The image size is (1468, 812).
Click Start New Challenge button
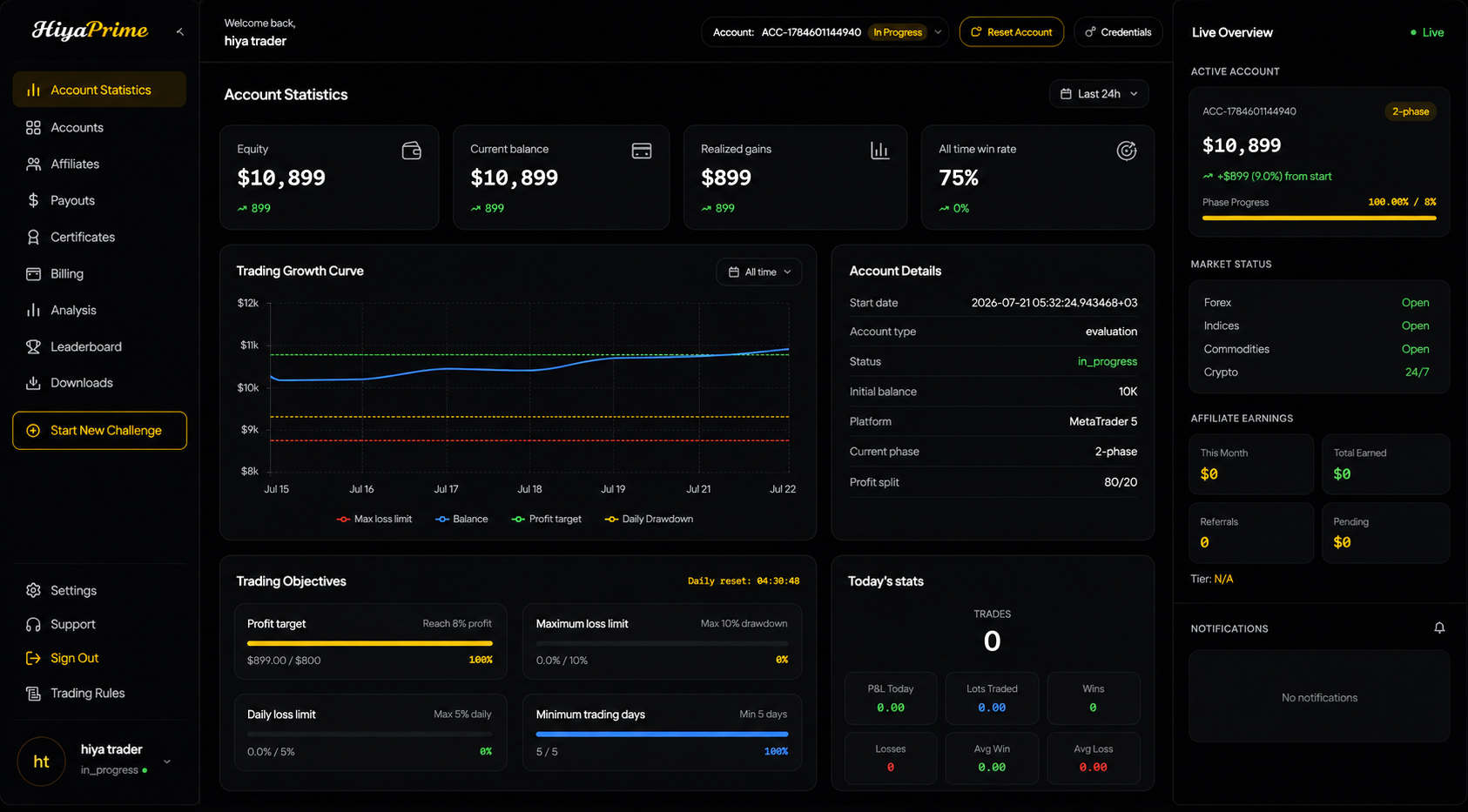(x=99, y=431)
